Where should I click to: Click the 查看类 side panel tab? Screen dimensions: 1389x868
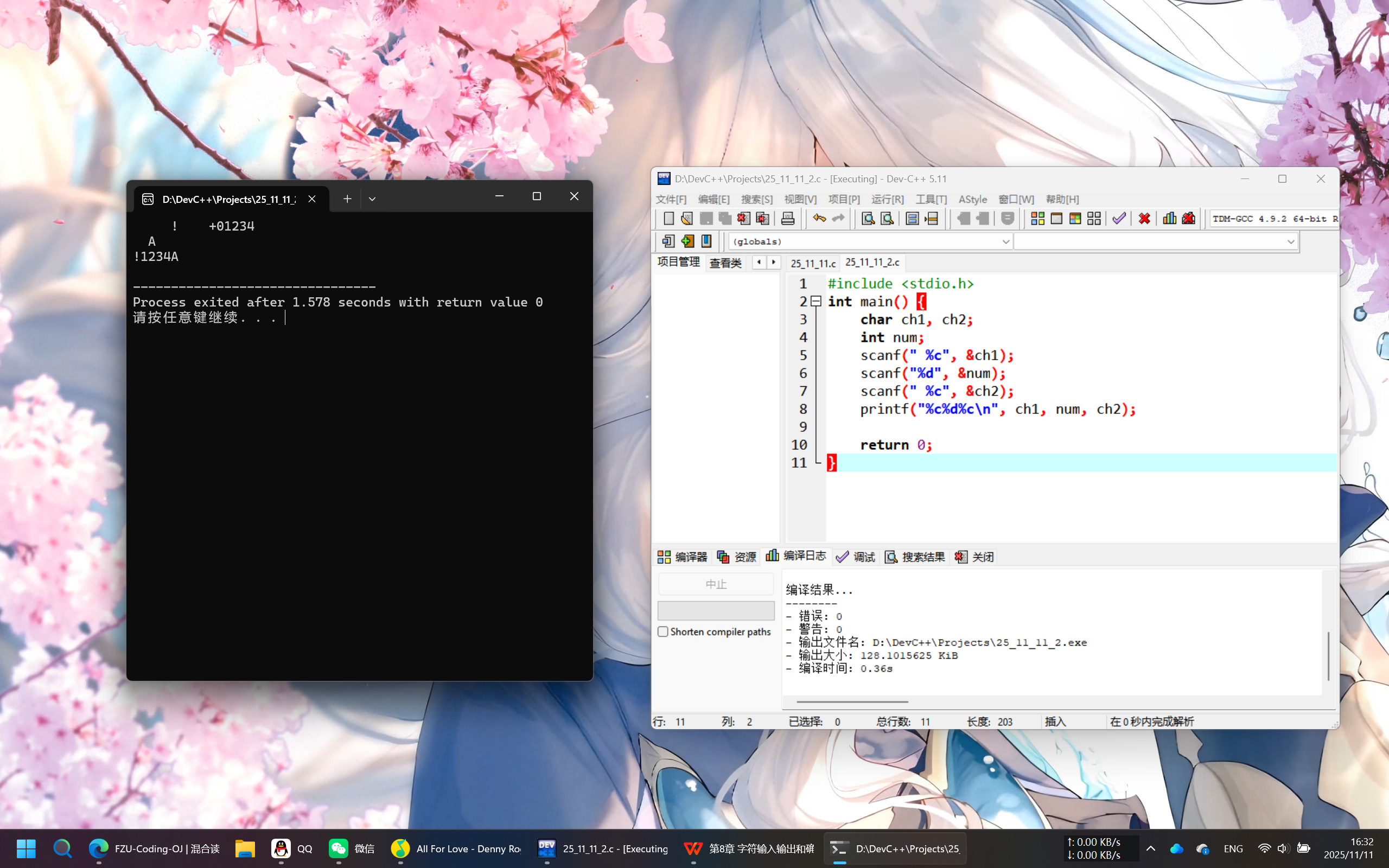[725, 263]
